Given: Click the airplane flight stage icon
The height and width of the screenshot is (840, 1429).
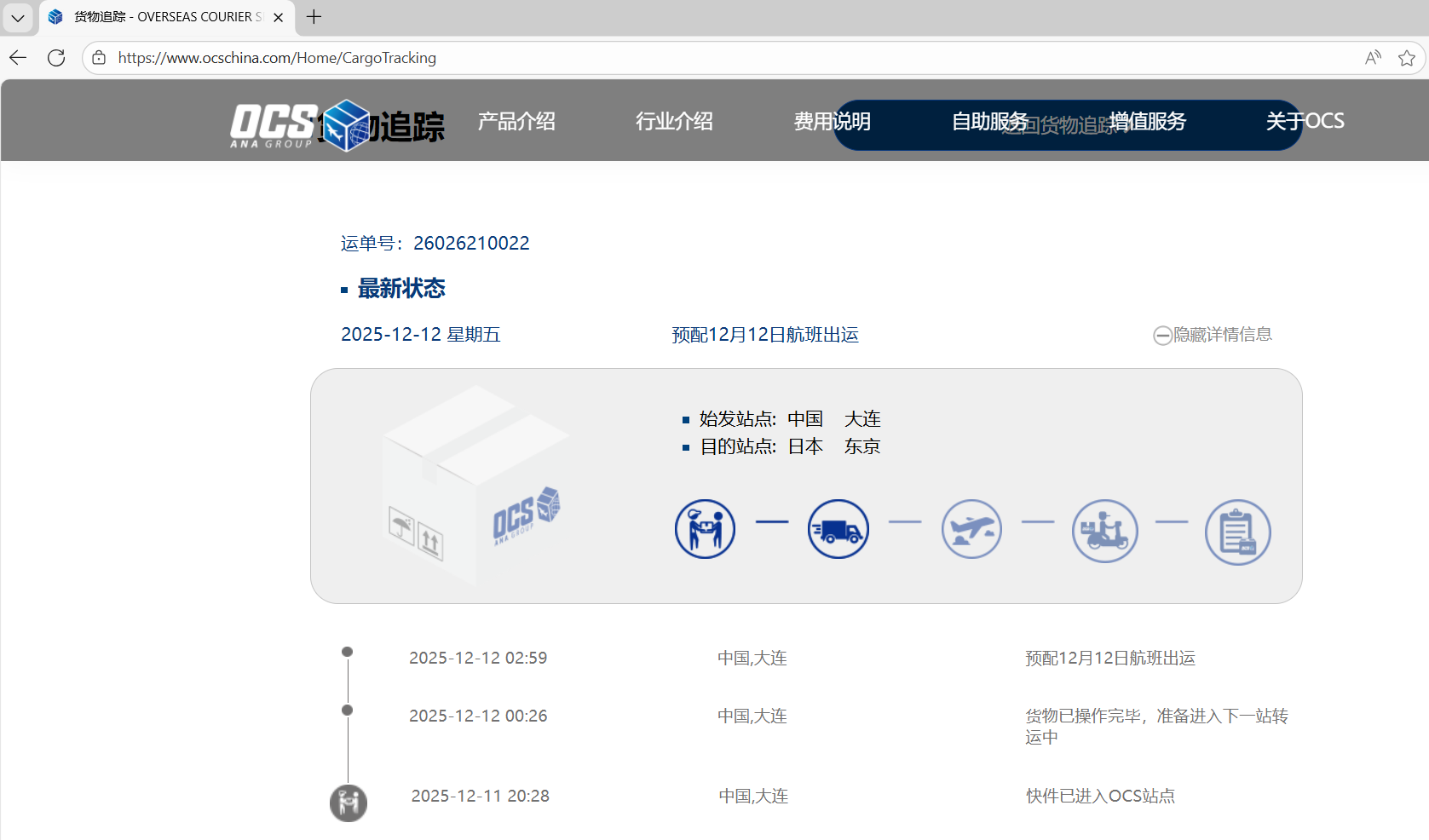Looking at the screenshot, I should pyautogui.click(x=971, y=529).
